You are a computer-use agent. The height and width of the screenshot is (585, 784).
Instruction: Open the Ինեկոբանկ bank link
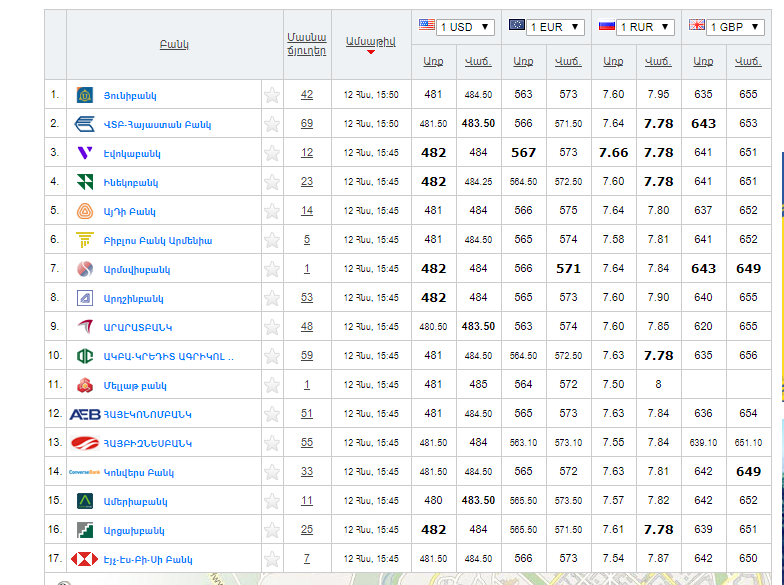(131, 182)
